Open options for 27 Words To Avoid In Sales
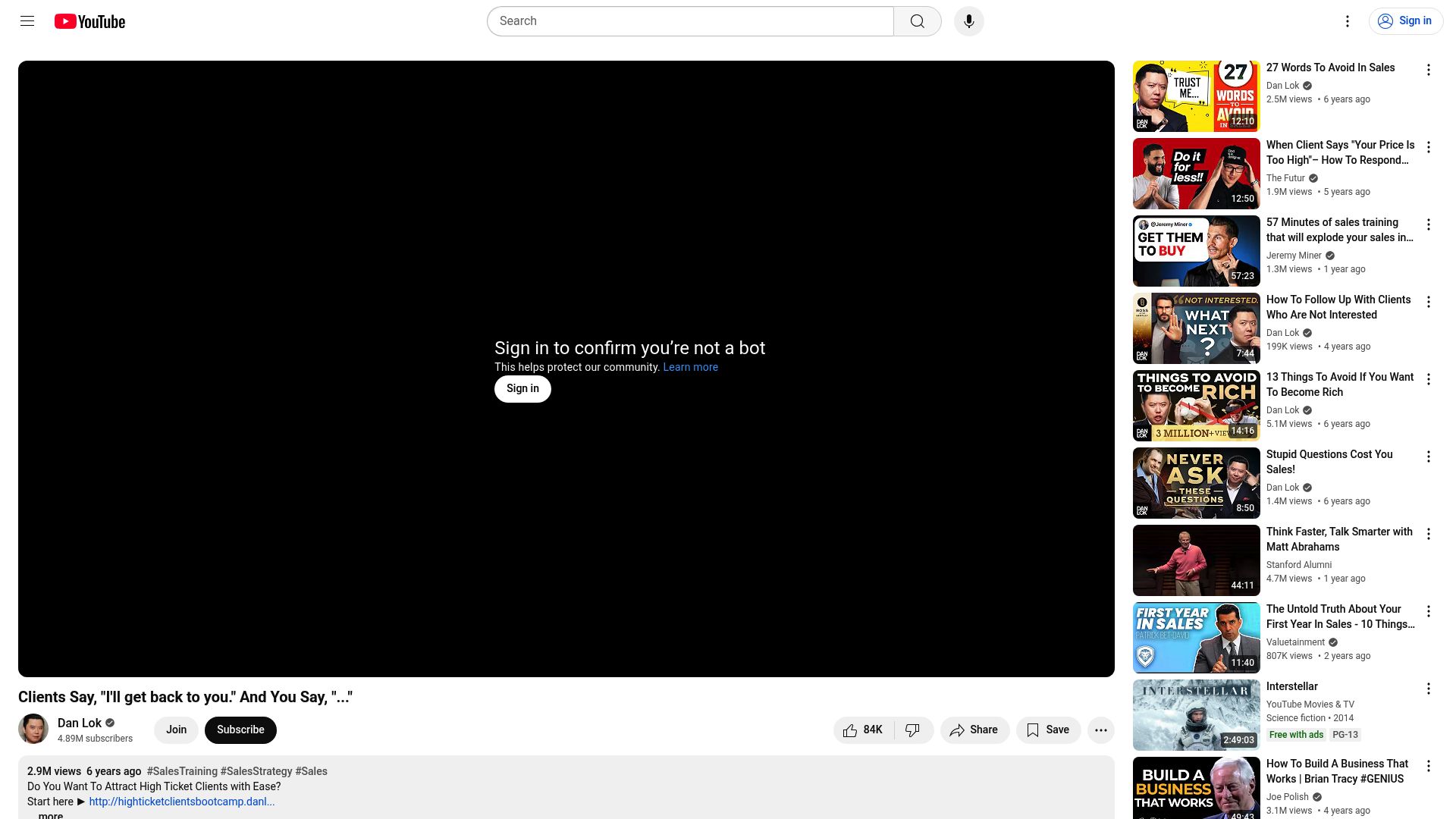 coord(1428,70)
